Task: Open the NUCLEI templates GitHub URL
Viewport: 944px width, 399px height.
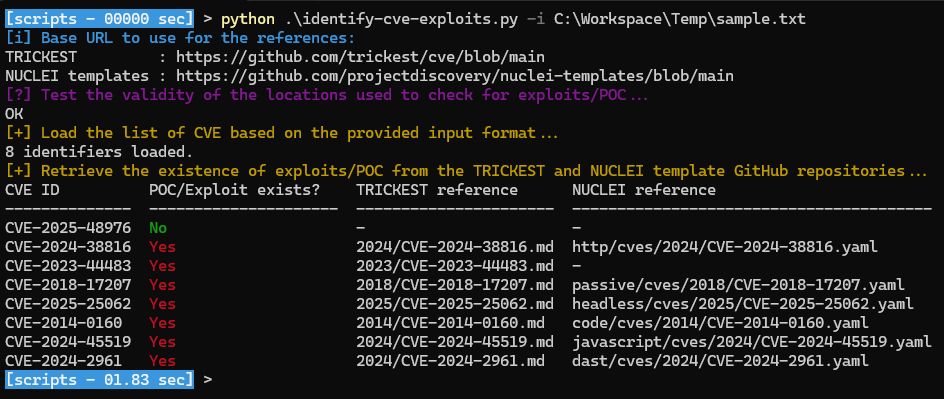Action: 455,76
